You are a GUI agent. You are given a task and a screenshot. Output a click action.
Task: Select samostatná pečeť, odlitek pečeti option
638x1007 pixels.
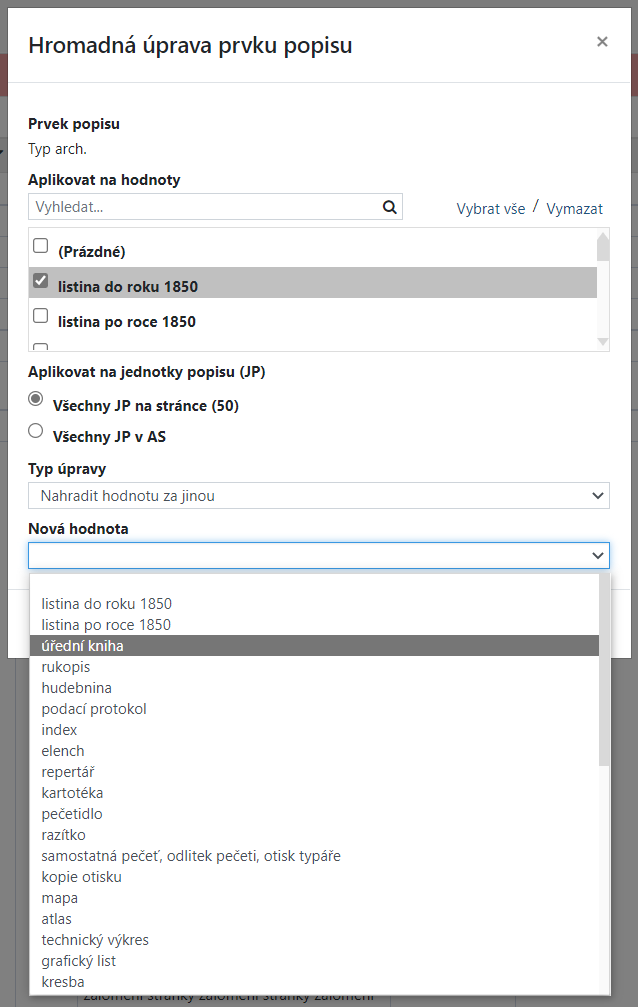pos(191,856)
